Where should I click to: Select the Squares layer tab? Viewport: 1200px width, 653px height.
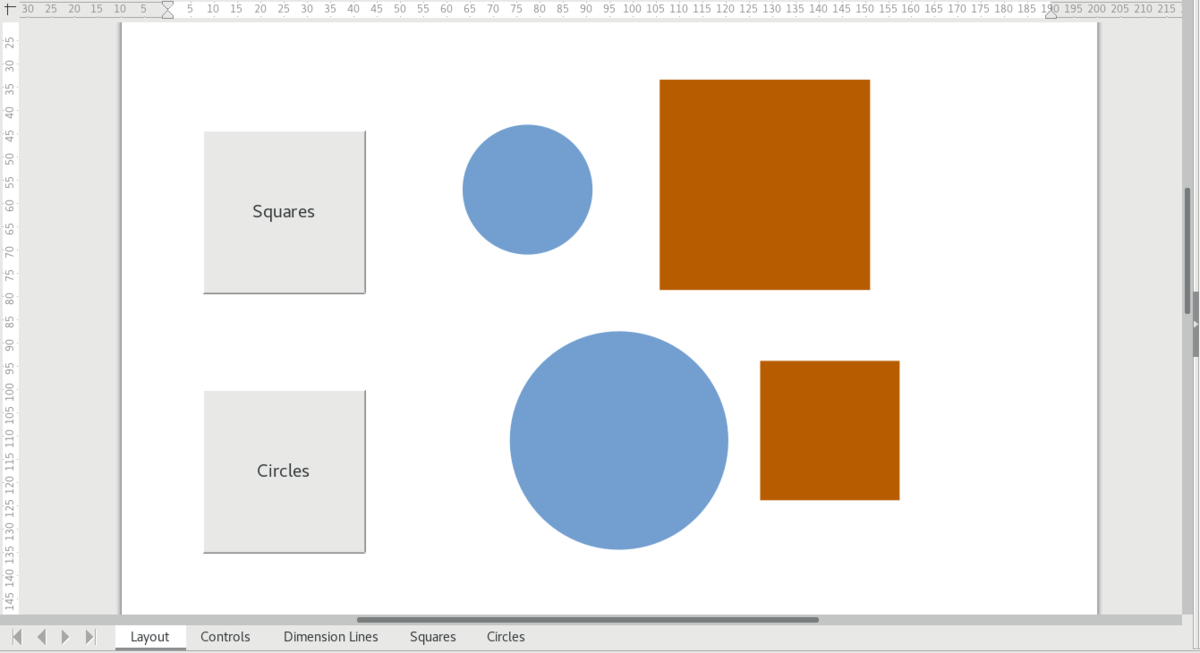pos(432,637)
